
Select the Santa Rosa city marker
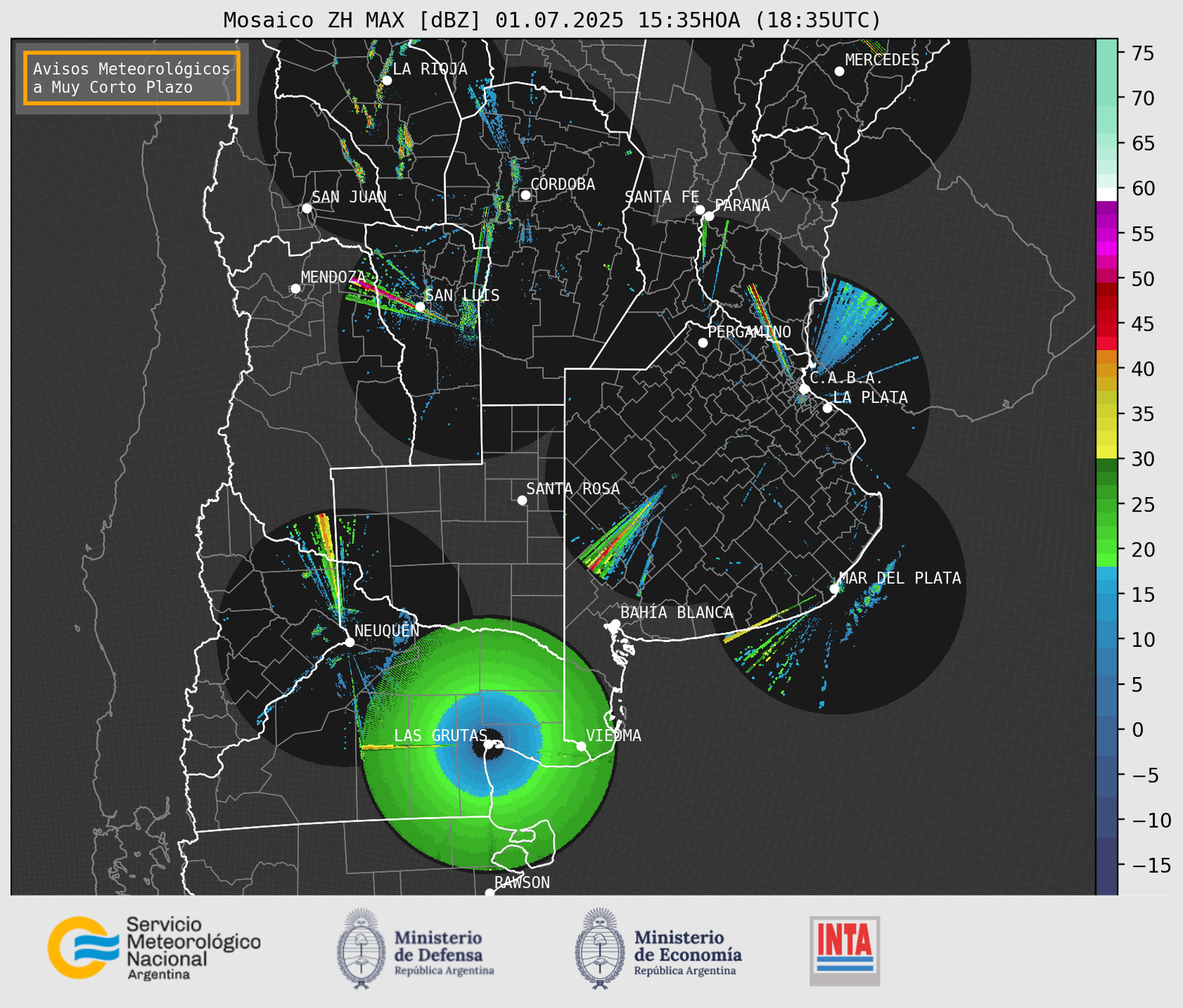(522, 500)
